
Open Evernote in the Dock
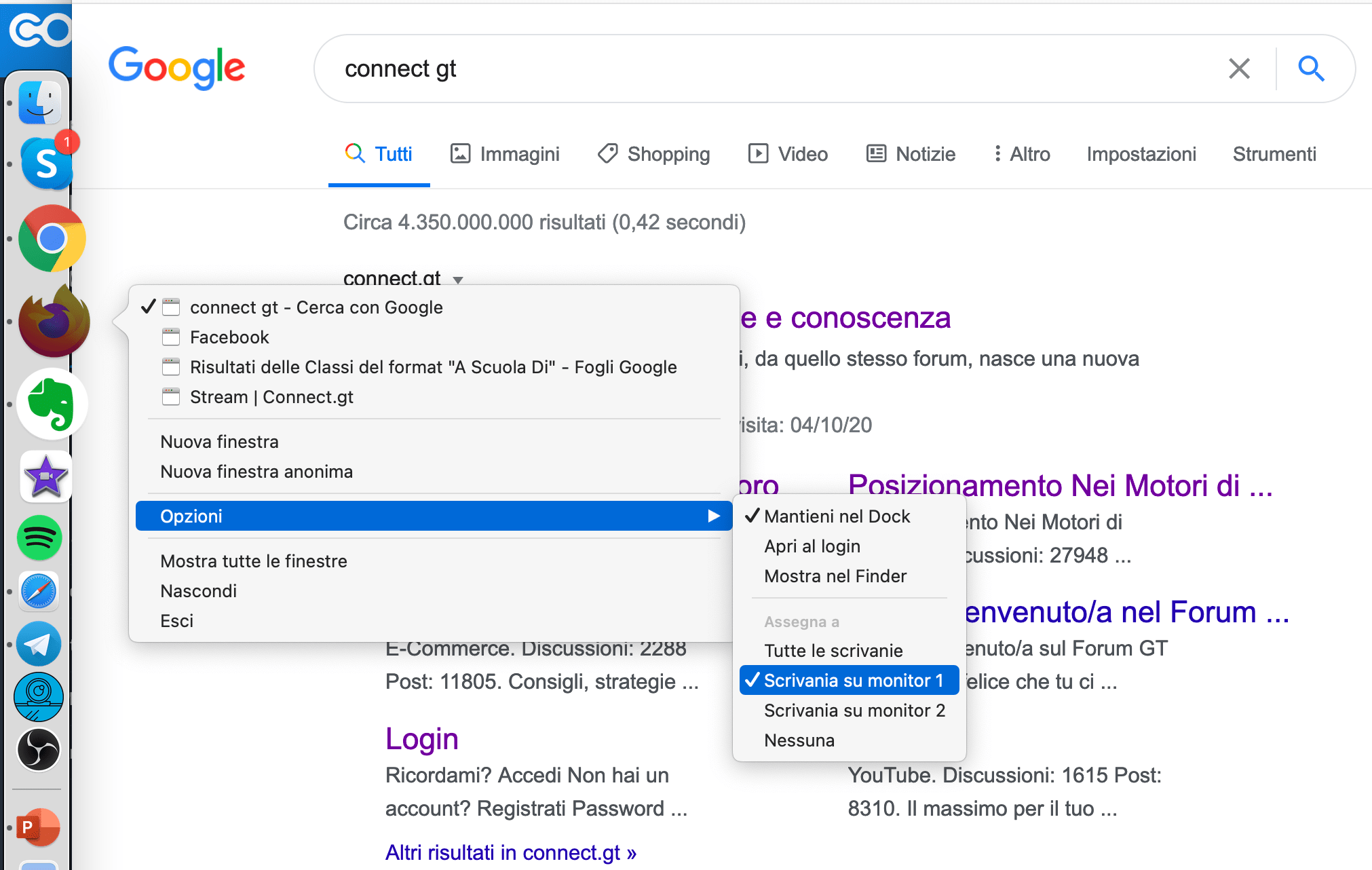52,404
